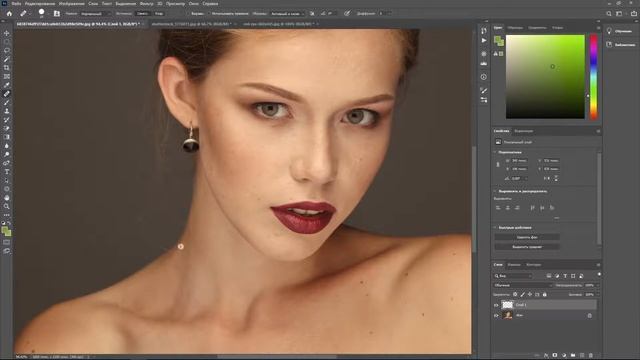640x360 pixels.
Task: Select the Clone Stamp tool
Action: tap(7, 111)
